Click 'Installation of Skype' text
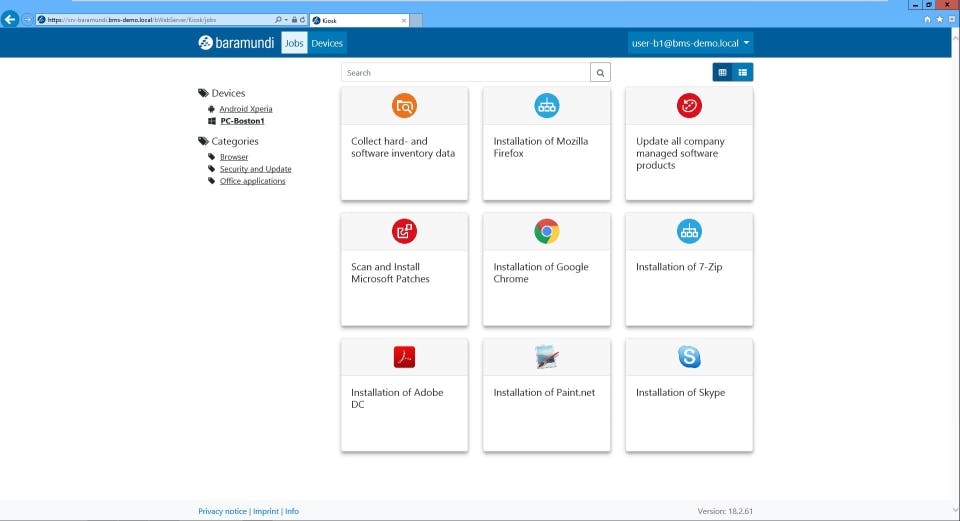The width and height of the screenshot is (960, 521). pyautogui.click(x=680, y=392)
